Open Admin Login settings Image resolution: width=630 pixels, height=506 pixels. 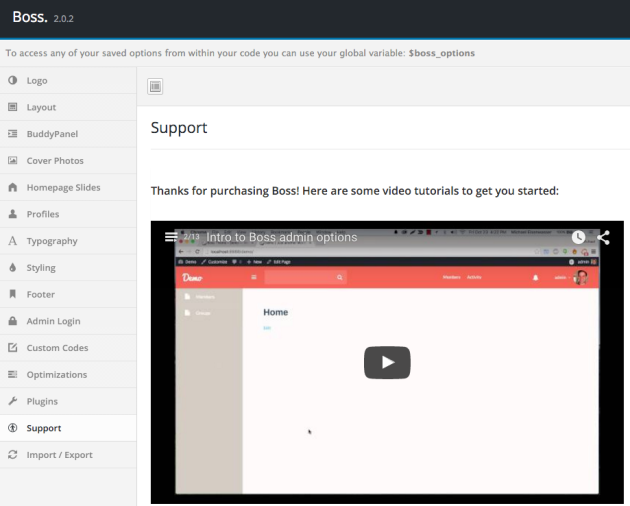point(68,321)
